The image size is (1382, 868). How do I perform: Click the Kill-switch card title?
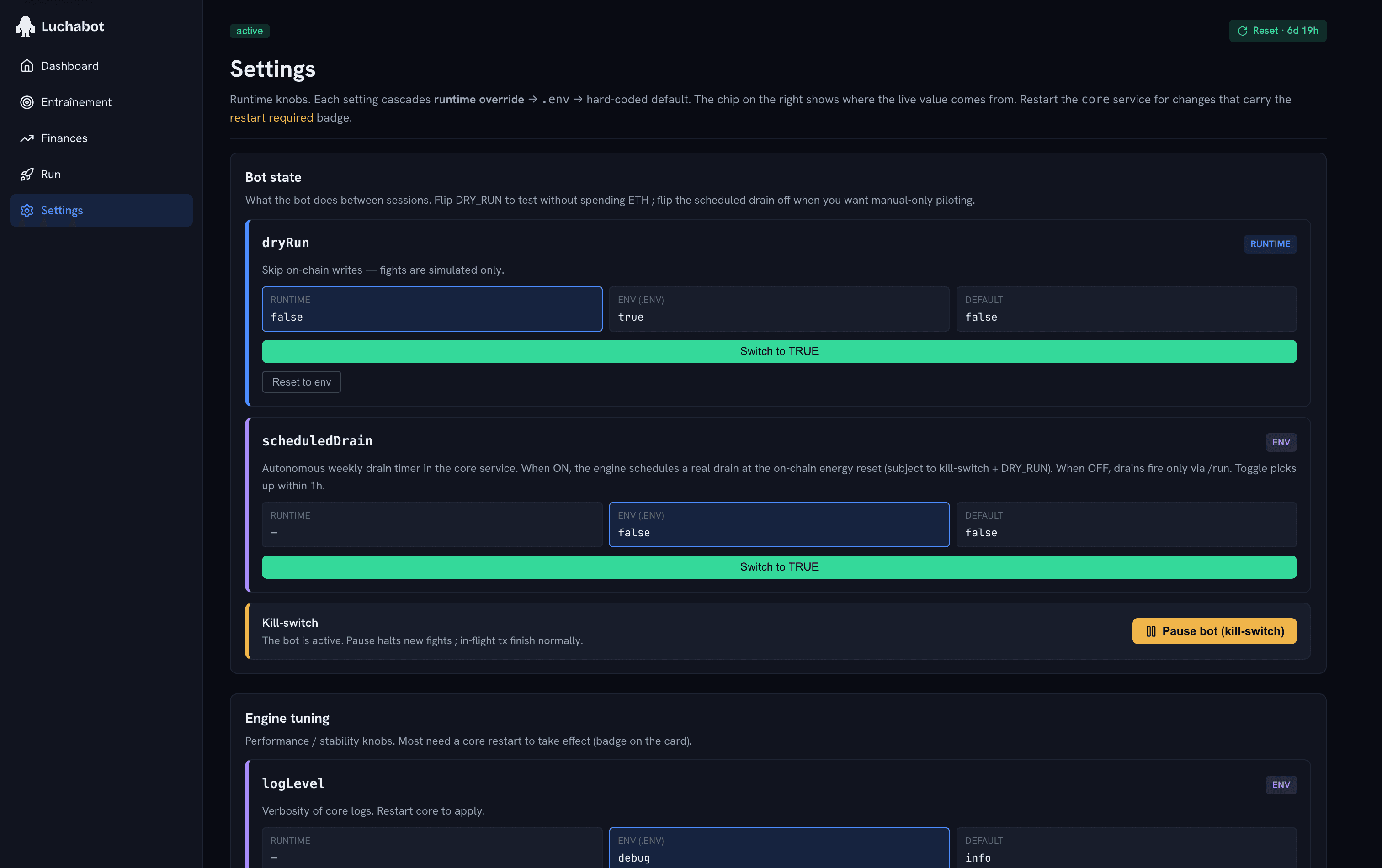click(x=290, y=623)
